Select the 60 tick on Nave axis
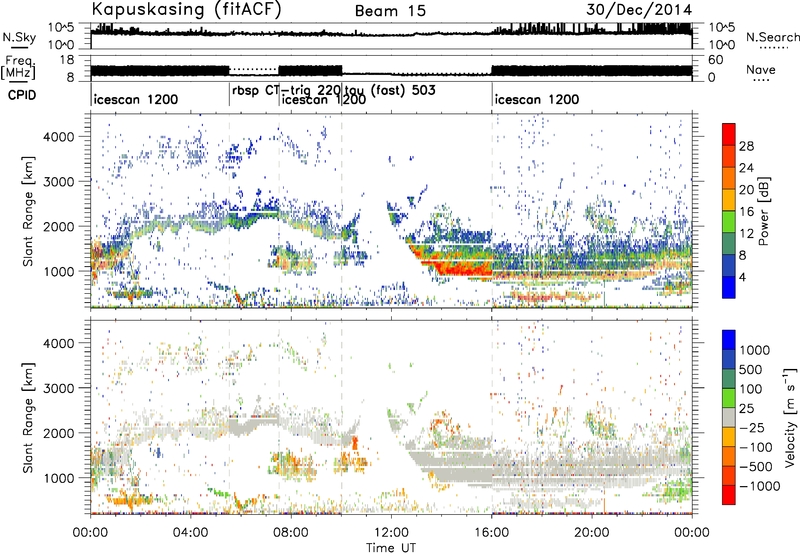Image resolution: width=800 pixels, height=554 pixels. click(715, 60)
